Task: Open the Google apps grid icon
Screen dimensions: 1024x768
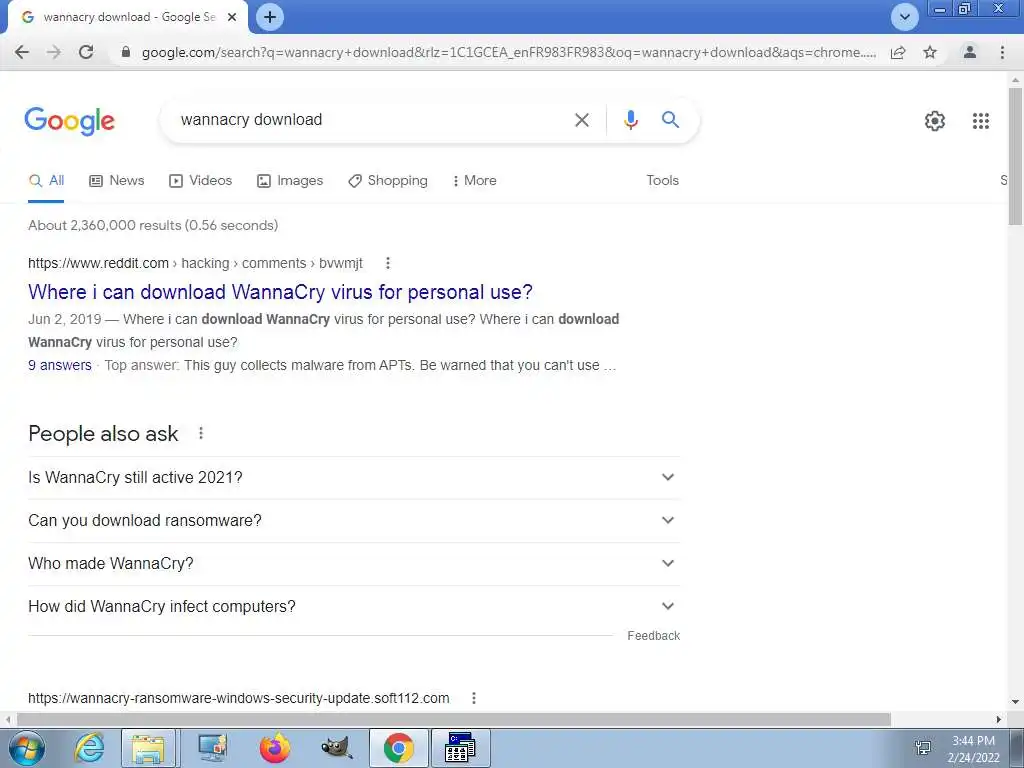Action: pos(980,121)
